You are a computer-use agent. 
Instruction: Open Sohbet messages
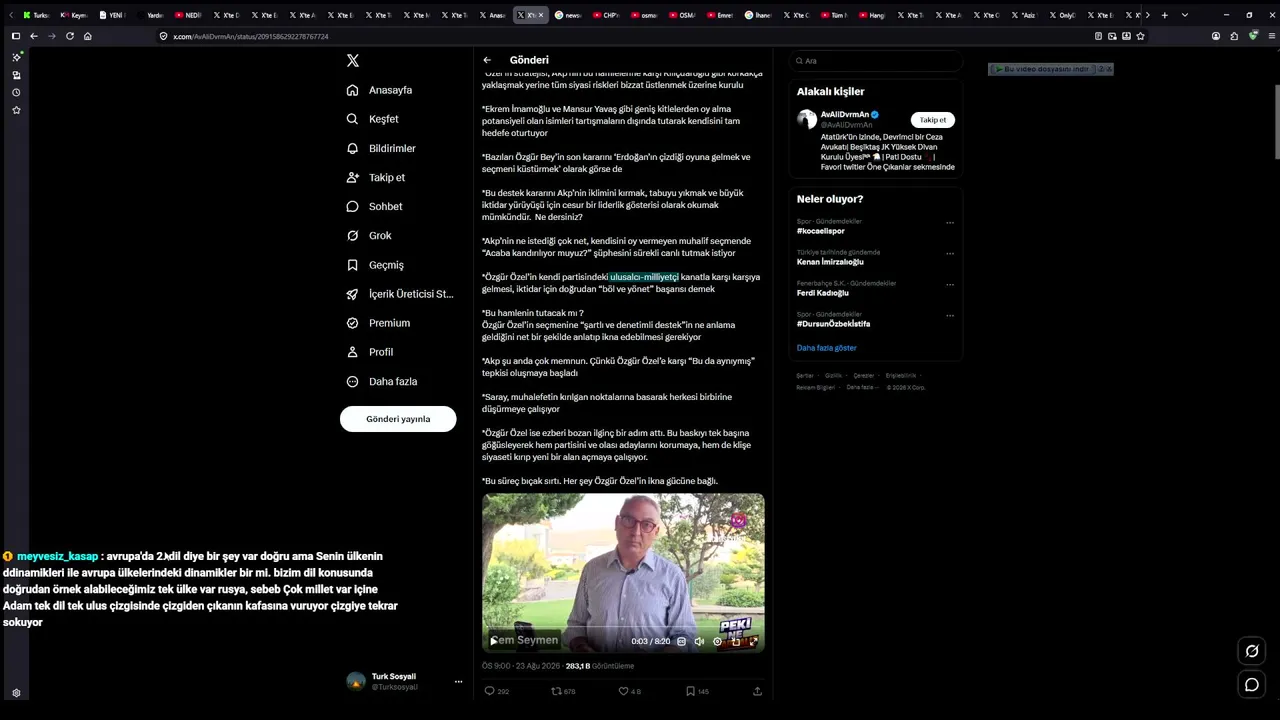pos(375,206)
